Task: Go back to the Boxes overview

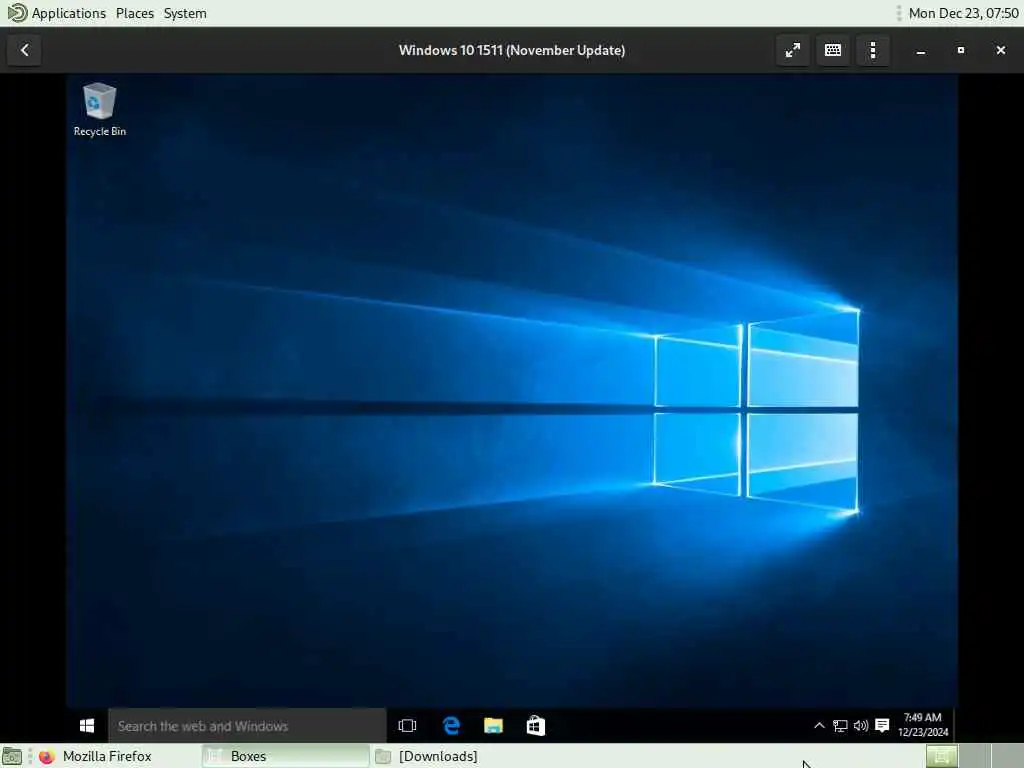Action: click(x=24, y=50)
